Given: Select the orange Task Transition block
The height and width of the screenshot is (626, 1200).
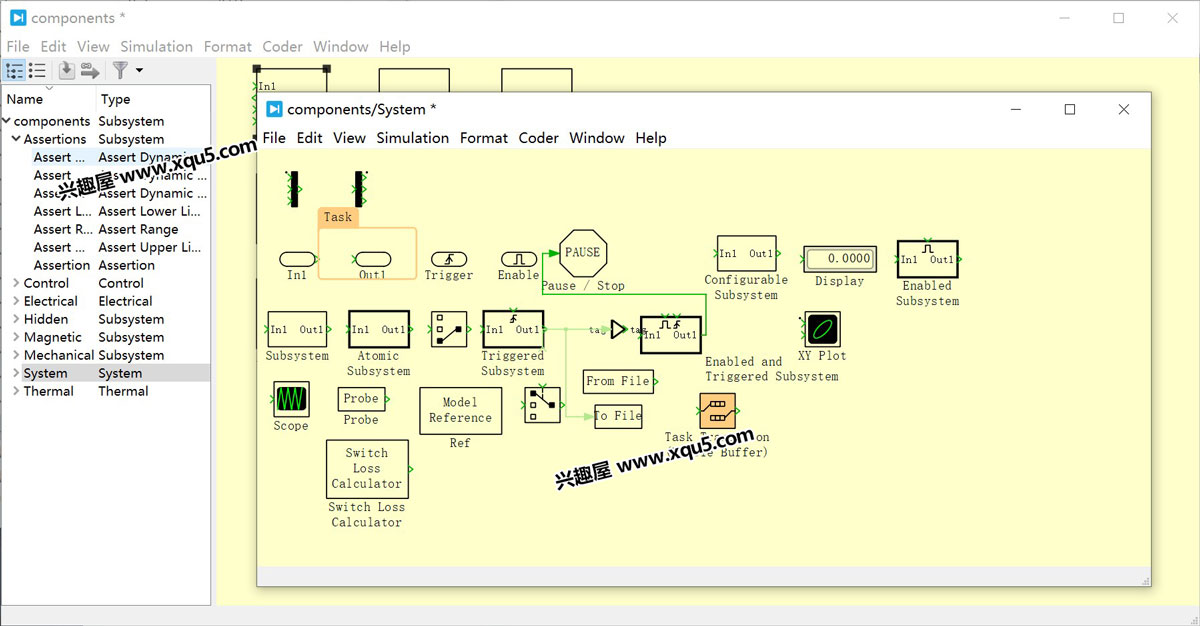Looking at the screenshot, I should [717, 411].
